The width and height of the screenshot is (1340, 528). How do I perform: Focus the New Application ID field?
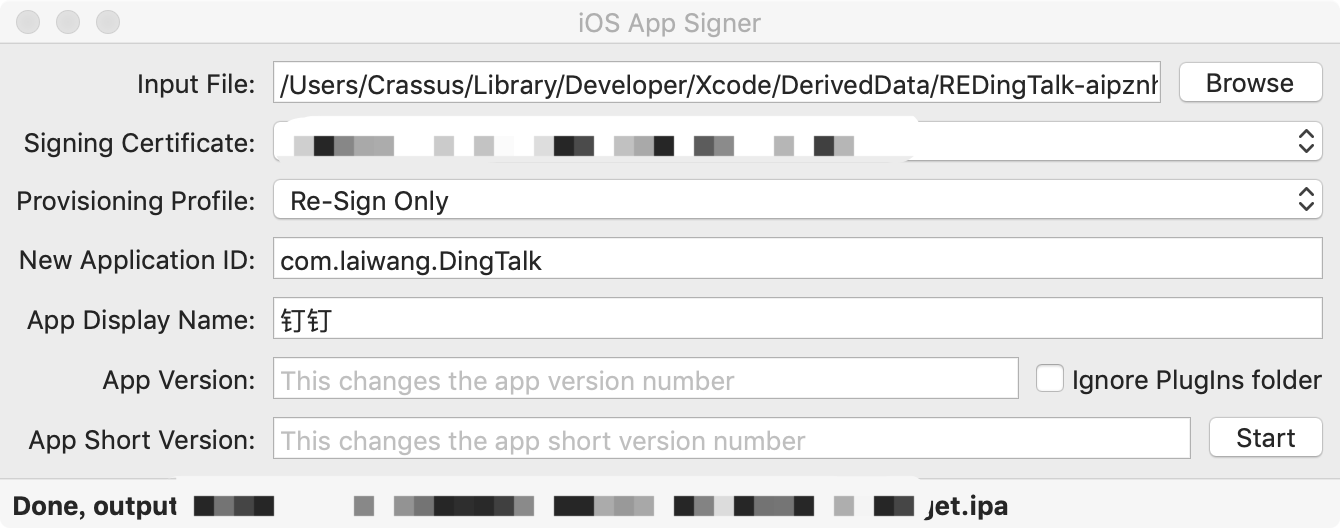tap(797, 261)
